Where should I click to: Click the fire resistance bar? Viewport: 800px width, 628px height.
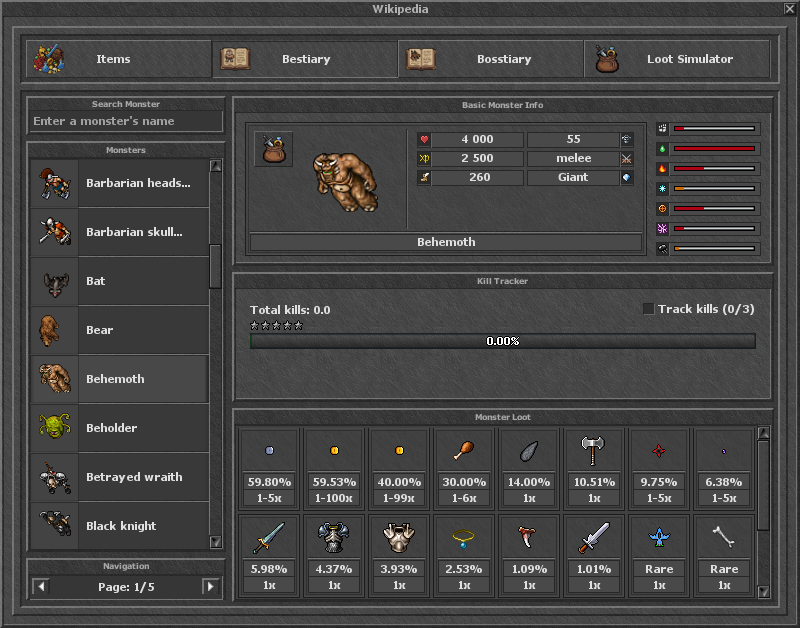coord(714,168)
